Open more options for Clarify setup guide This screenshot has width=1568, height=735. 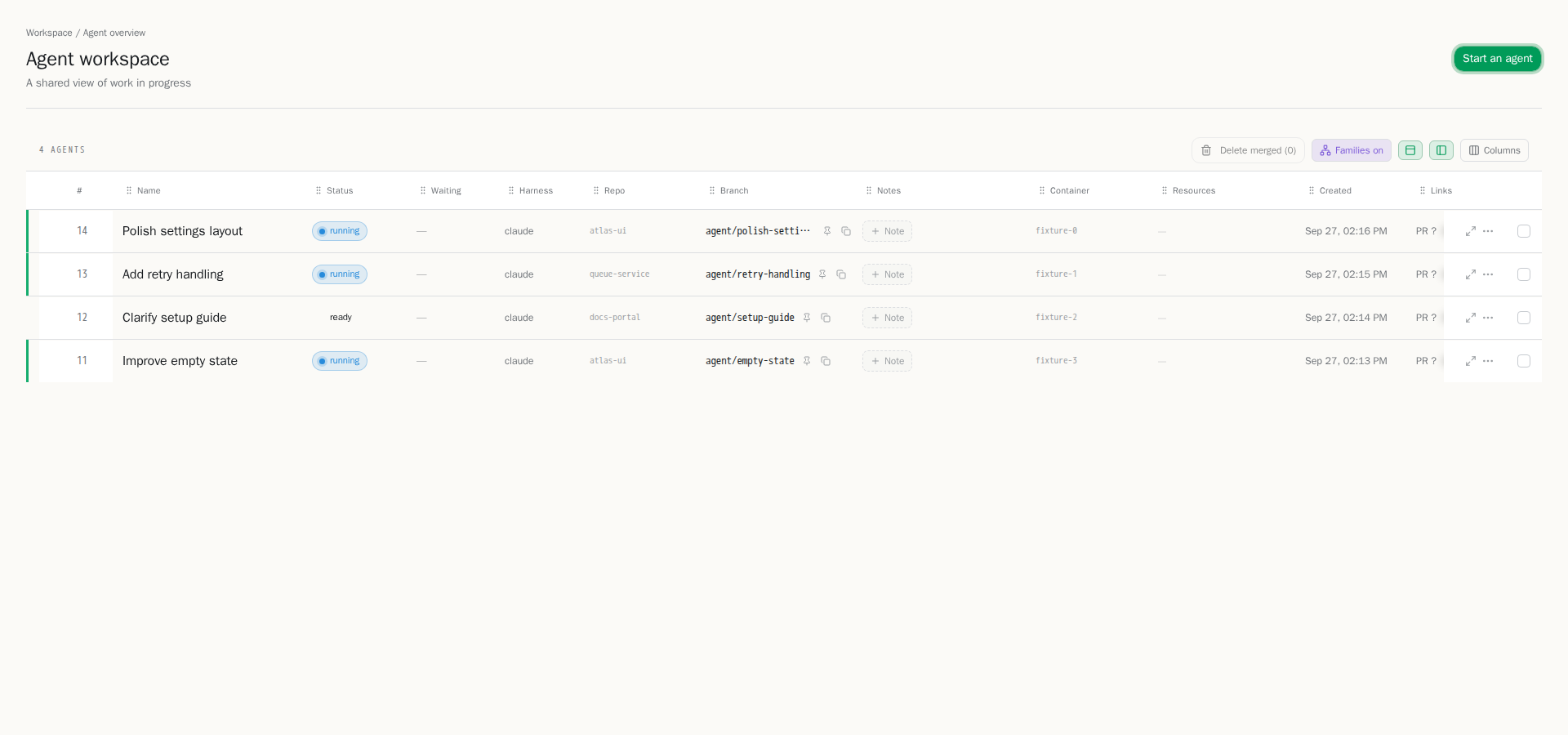coord(1488,318)
